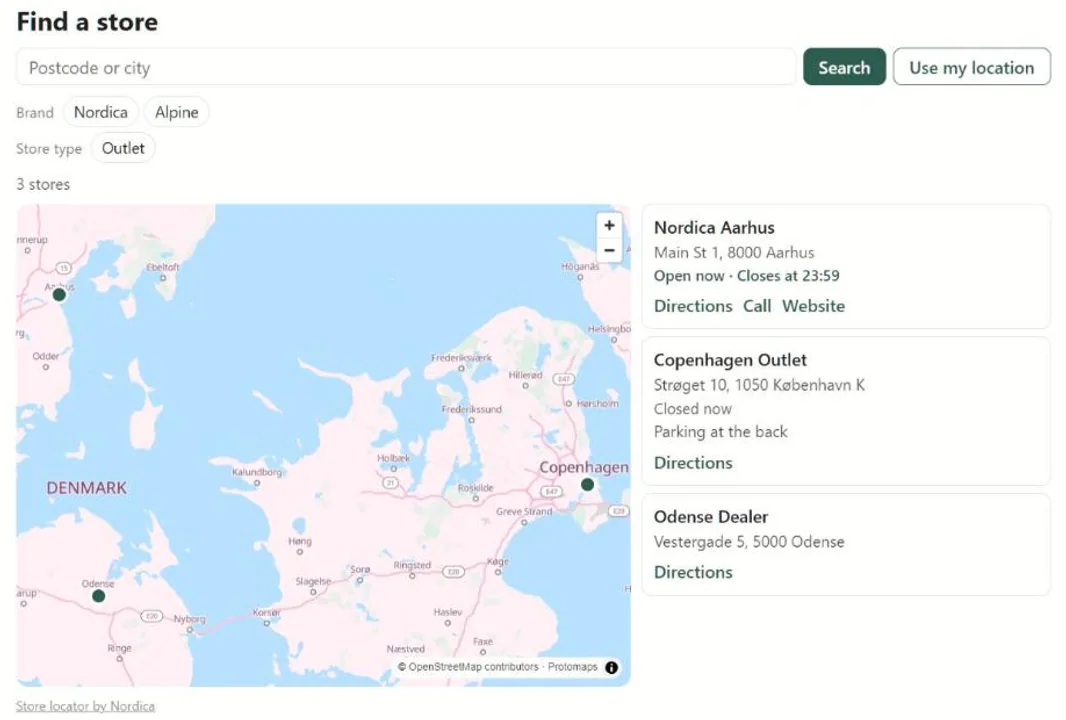1066x720 pixels.
Task: Click address 'Strøget 10, 1050 København K'
Action: [759, 385]
